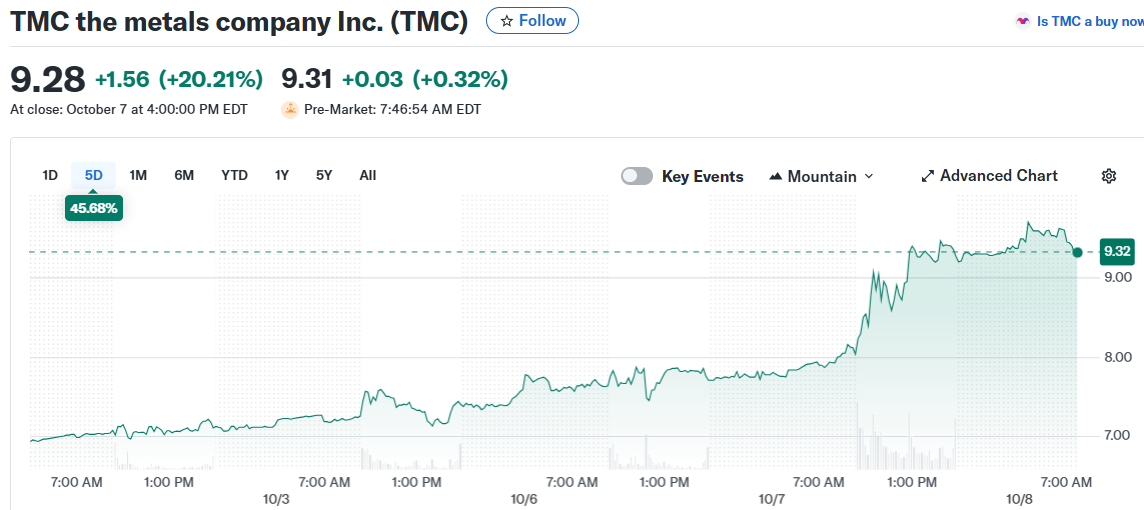The height and width of the screenshot is (510, 1144).
Task: Show the All time range
Action: tap(367, 175)
